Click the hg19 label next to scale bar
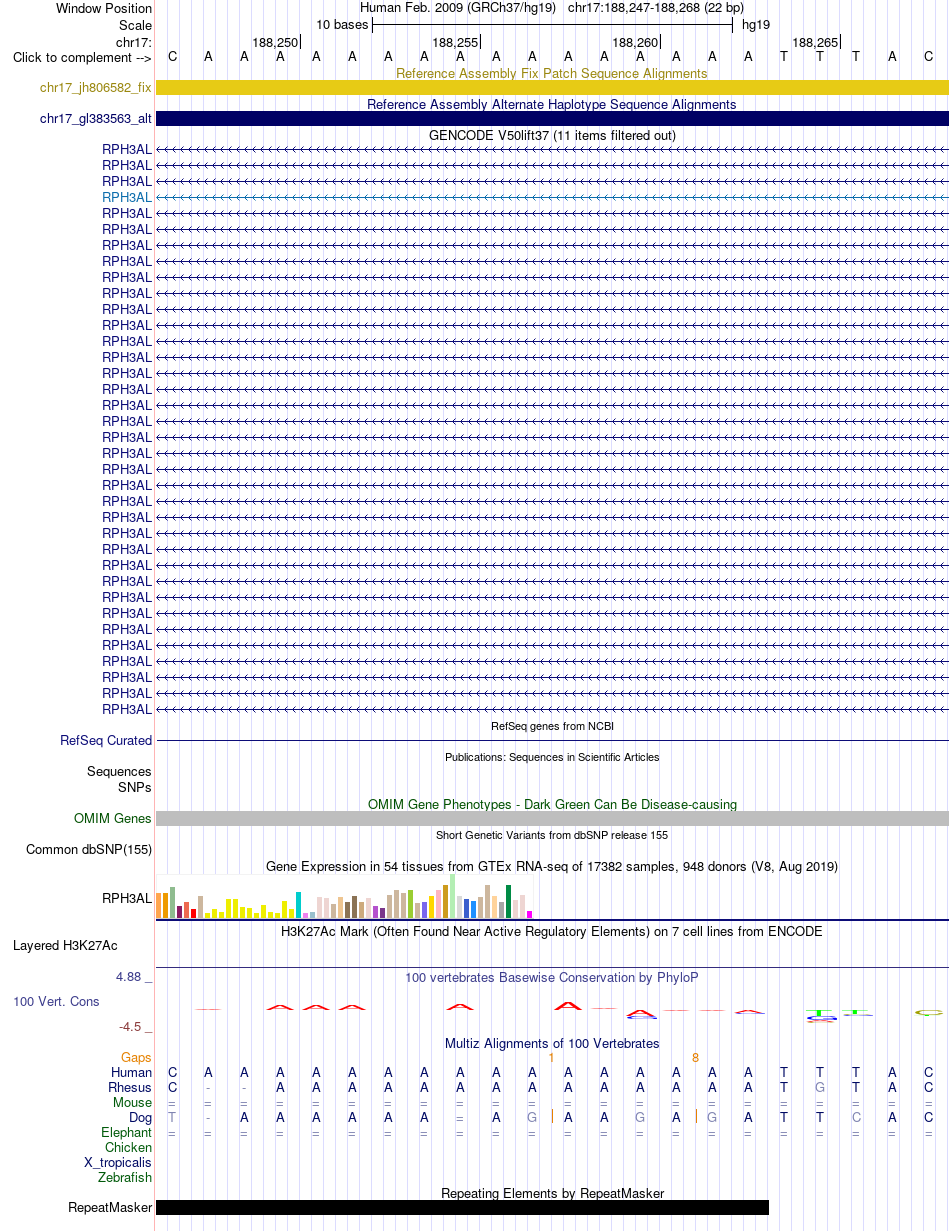Viewport: 950px width, 1231px height. coord(756,24)
